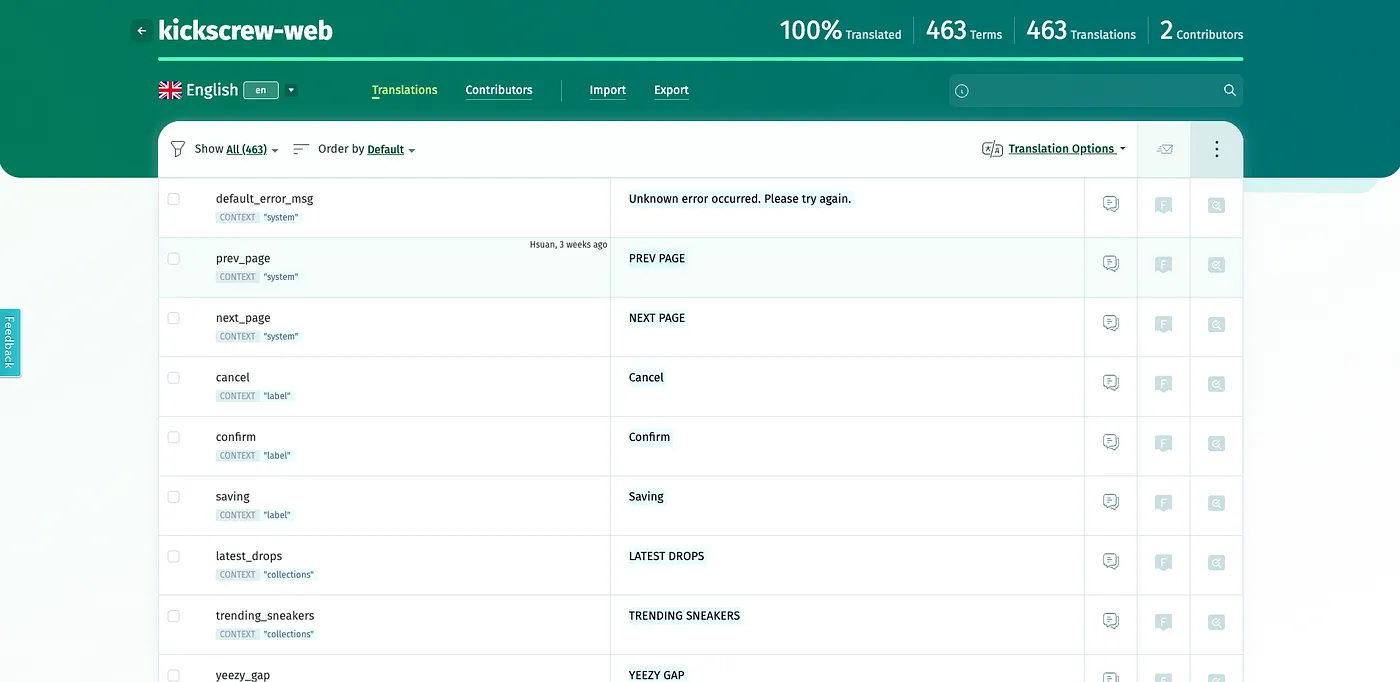
Task: Edit the 'Unknown error occurred. Please try again.' translation
Action: (740, 199)
